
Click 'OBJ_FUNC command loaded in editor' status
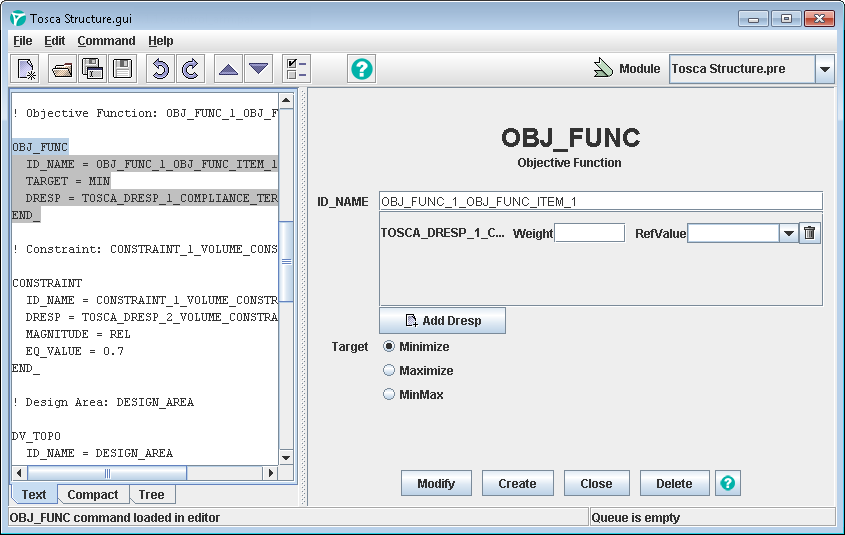115,518
